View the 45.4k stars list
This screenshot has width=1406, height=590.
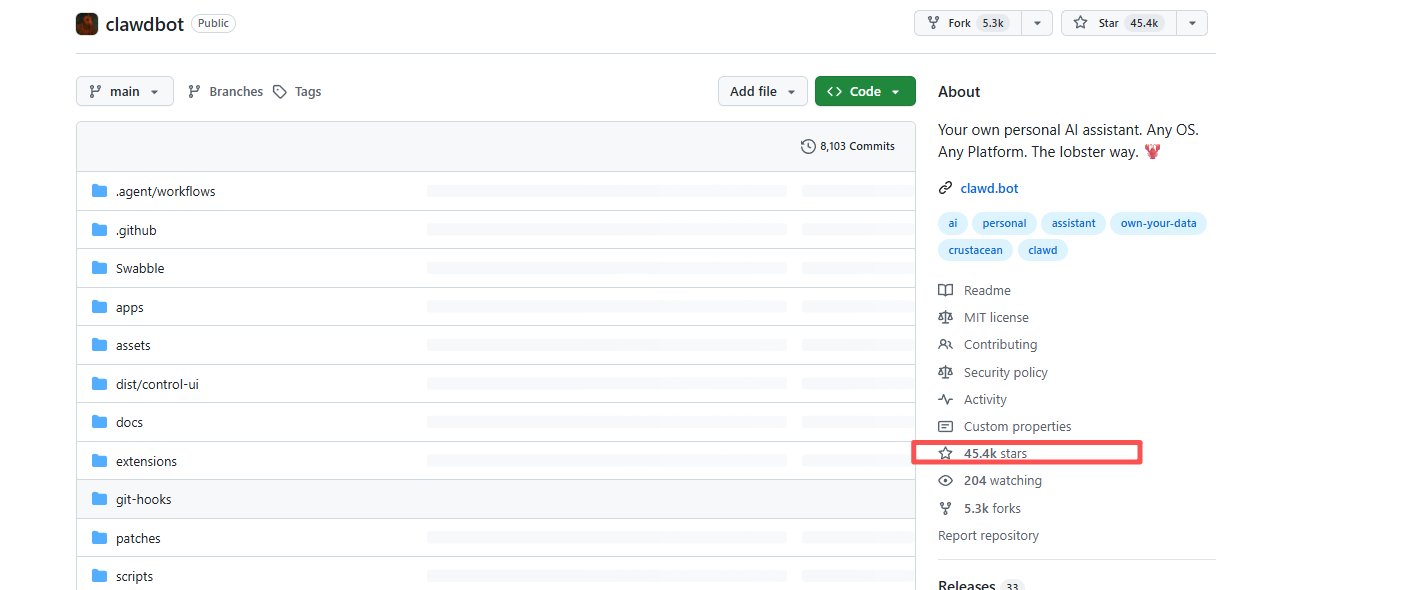[x=995, y=453]
